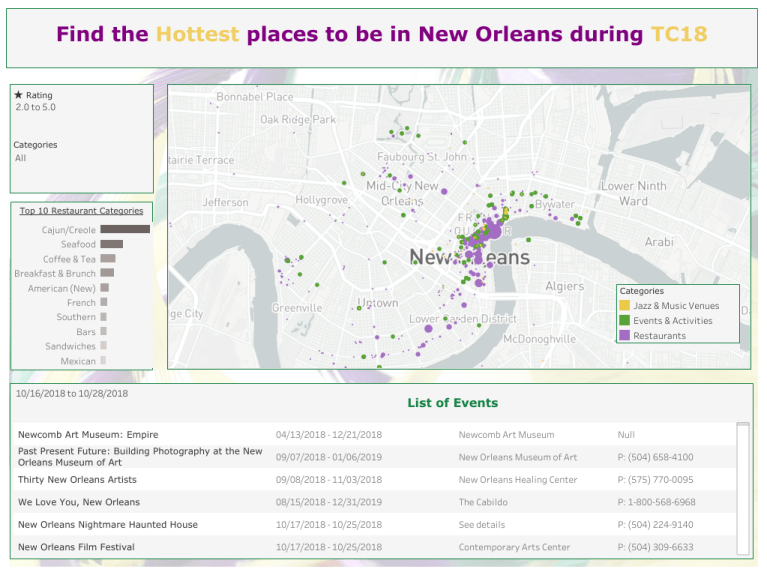Select the Coffee & Tea bar

point(108,258)
